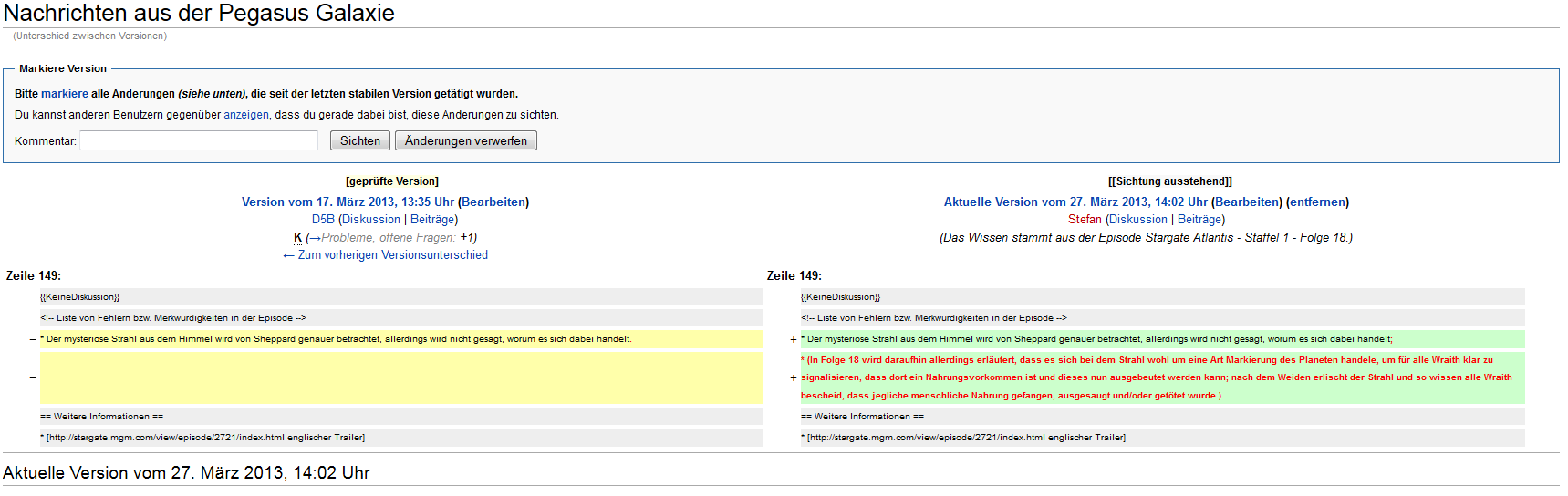Open Version vom 17. März 2013, 13:35 Uhr
This screenshot has width=1568, height=496.
[348, 202]
